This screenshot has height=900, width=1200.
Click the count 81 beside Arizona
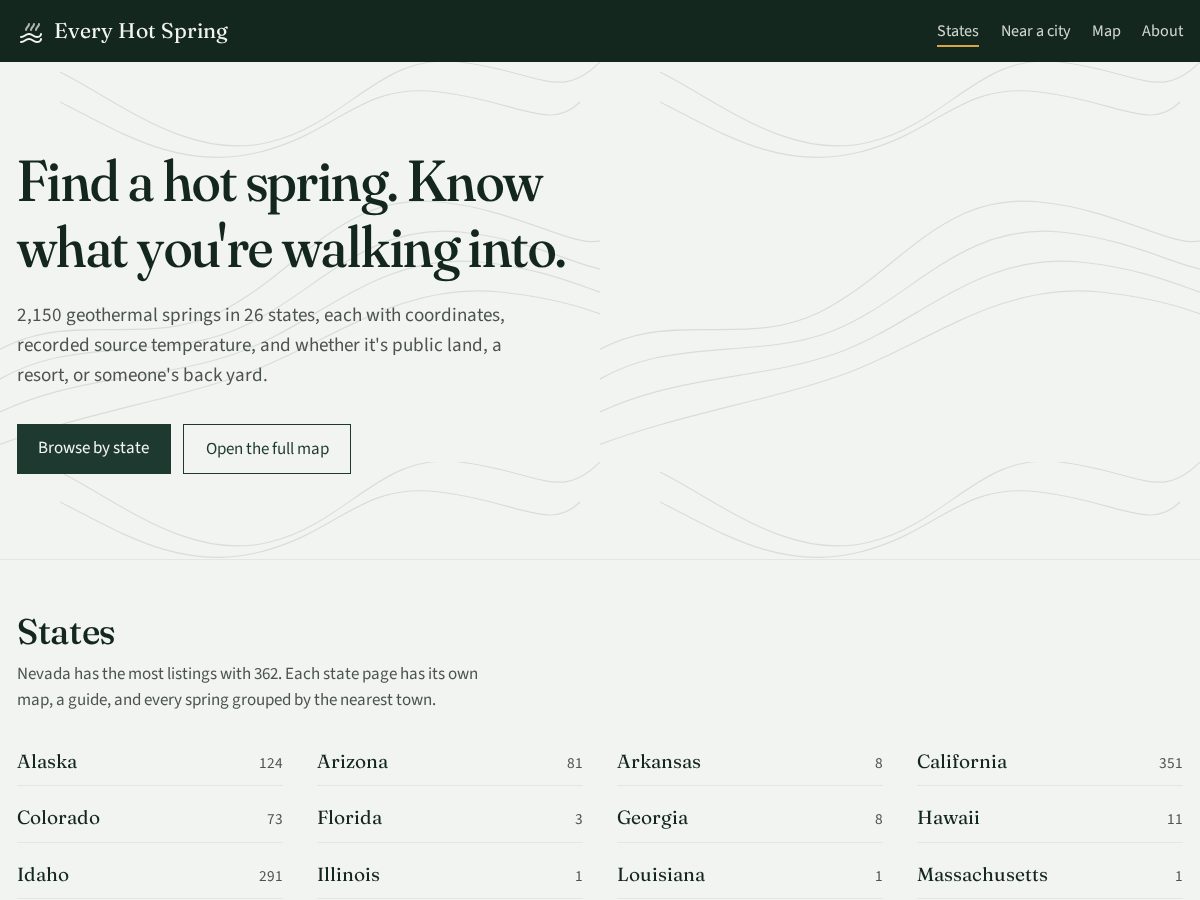(575, 763)
